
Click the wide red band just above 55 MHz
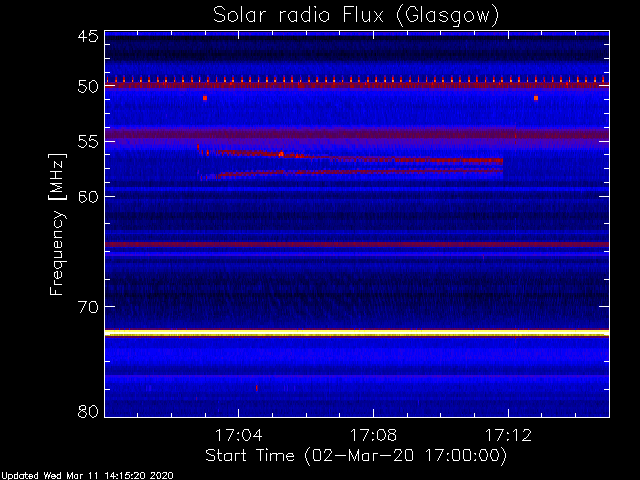357,133
